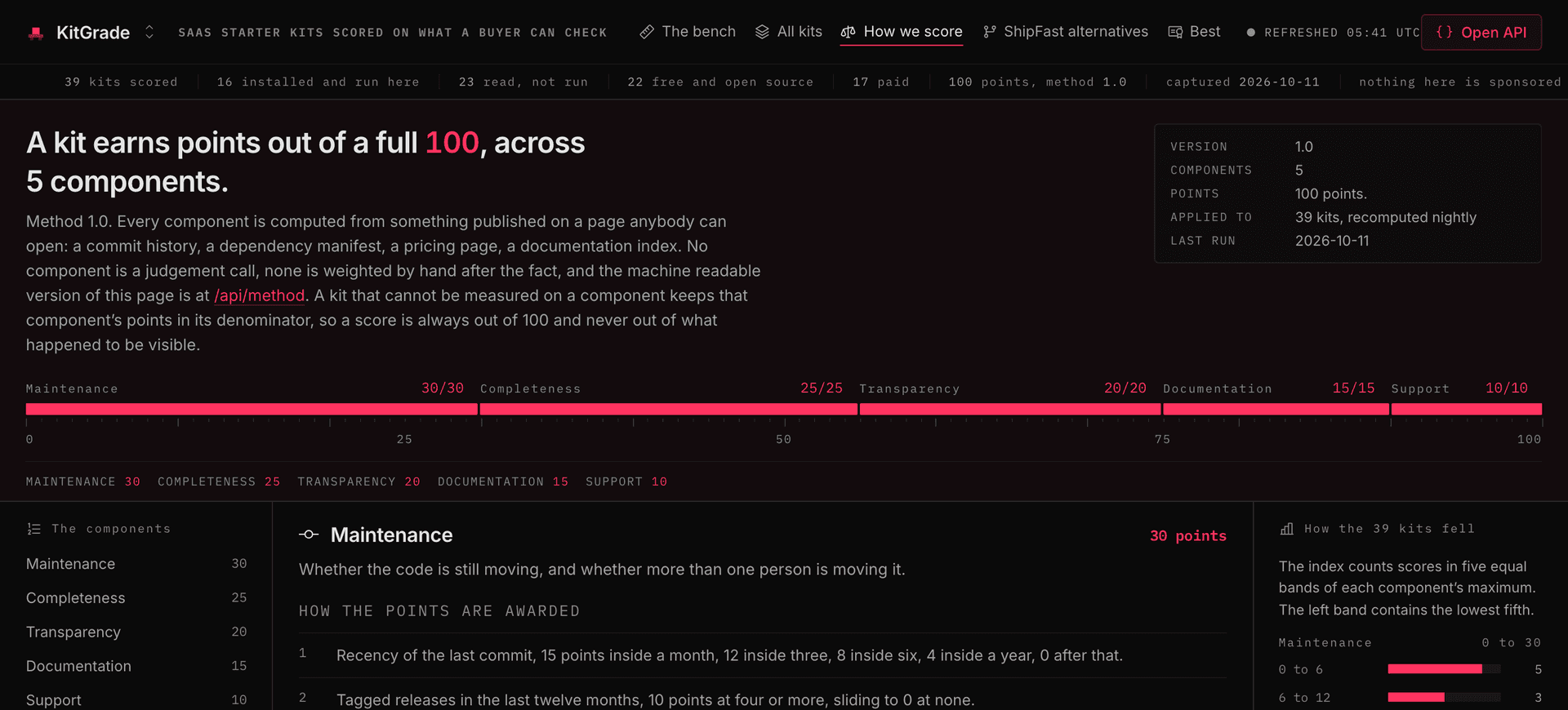The width and height of the screenshot is (1568, 710).
Task: Click the braces icon in Open API
Action: (1444, 32)
